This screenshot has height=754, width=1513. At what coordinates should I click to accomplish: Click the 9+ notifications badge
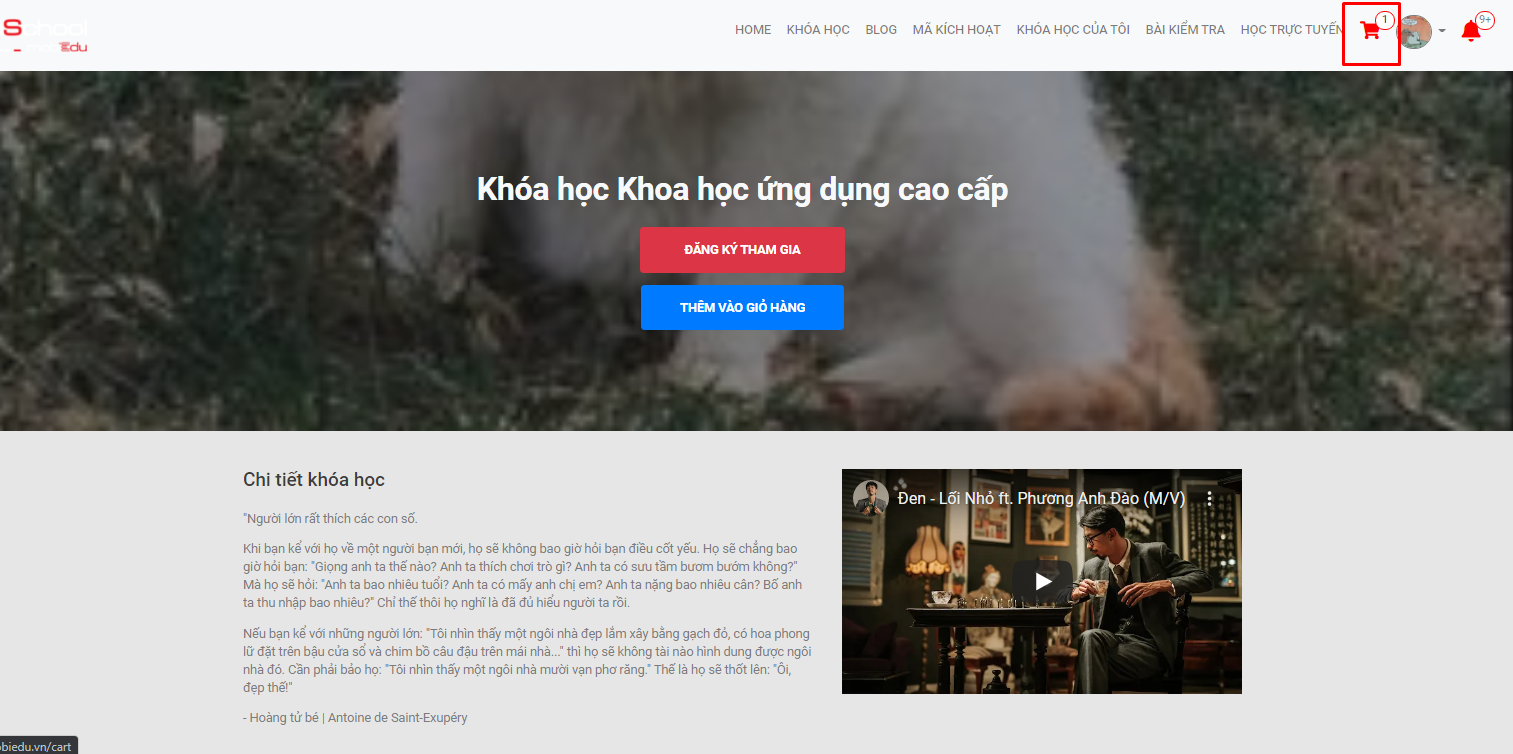tap(1485, 20)
